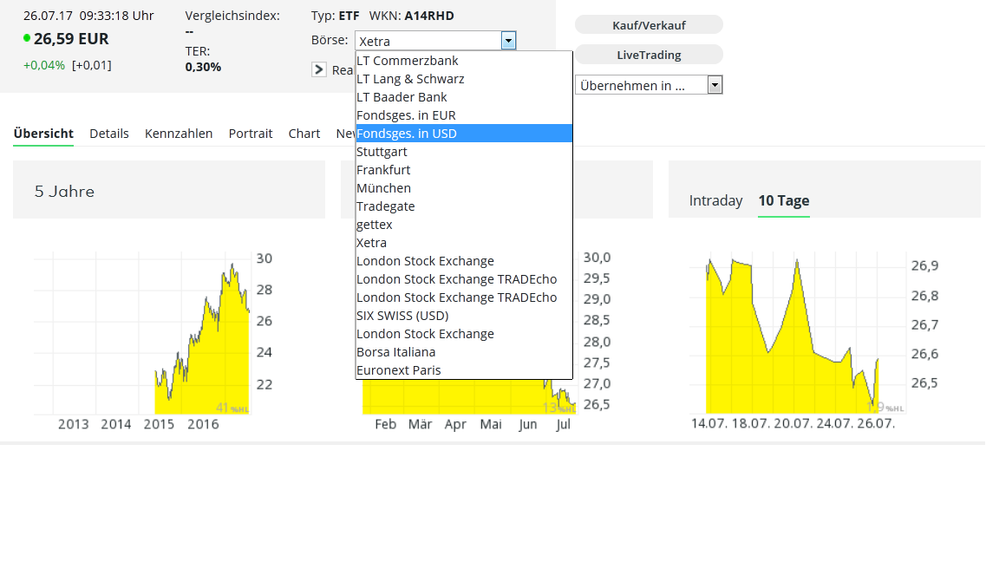
Task: Click the arrow icon beside the Realtime label
Action: click(x=319, y=70)
